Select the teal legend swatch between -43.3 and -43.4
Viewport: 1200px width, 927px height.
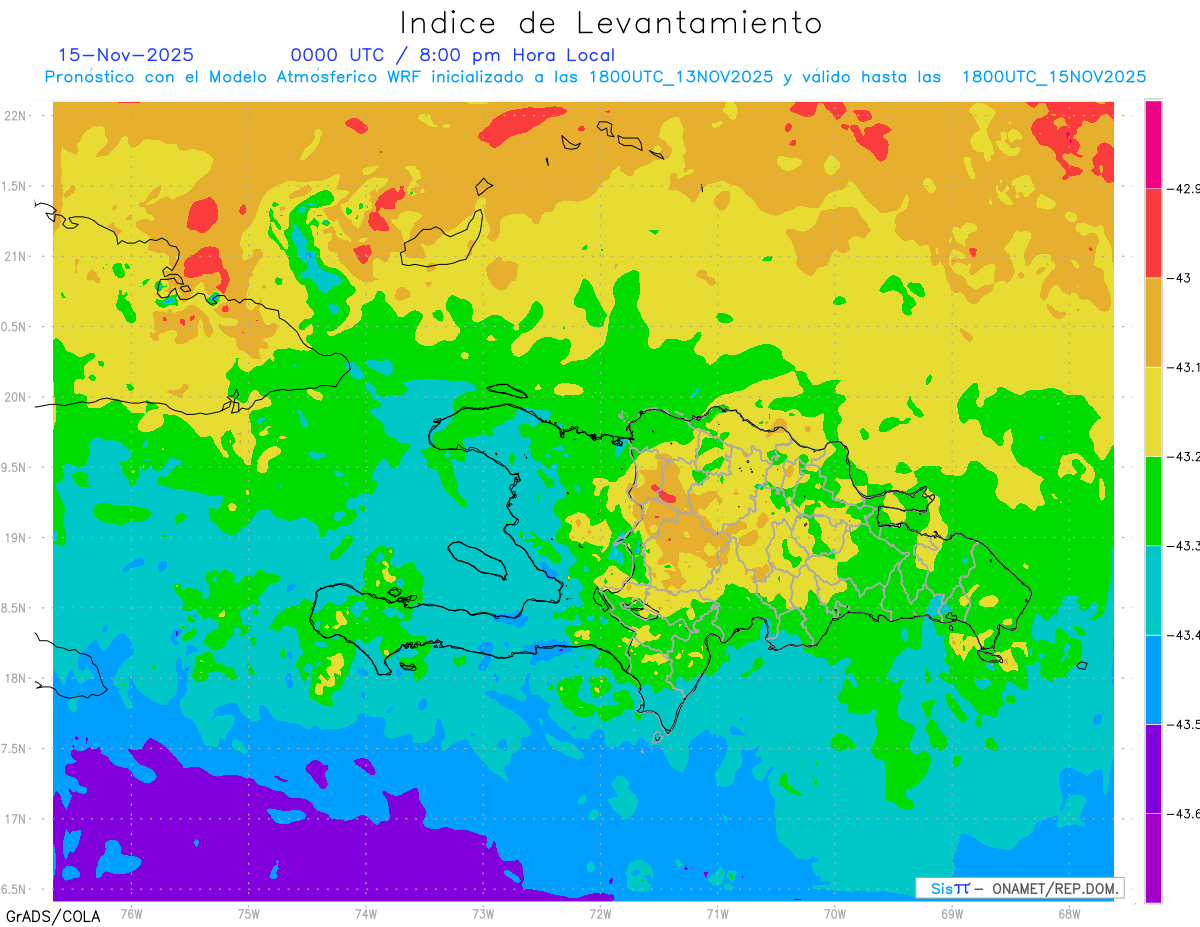coord(1153,590)
